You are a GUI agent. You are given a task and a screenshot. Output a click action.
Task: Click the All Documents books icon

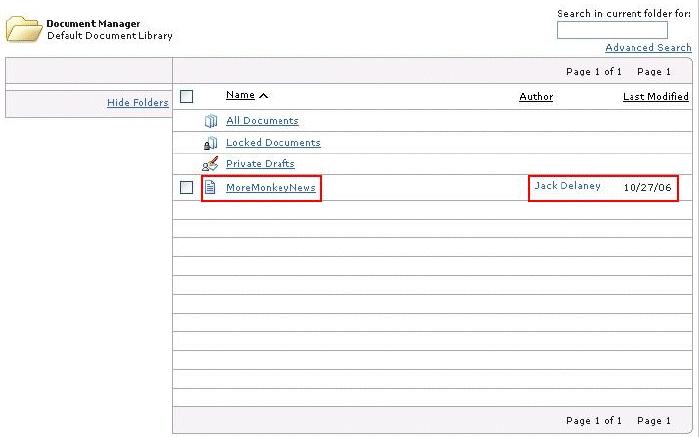coord(210,121)
